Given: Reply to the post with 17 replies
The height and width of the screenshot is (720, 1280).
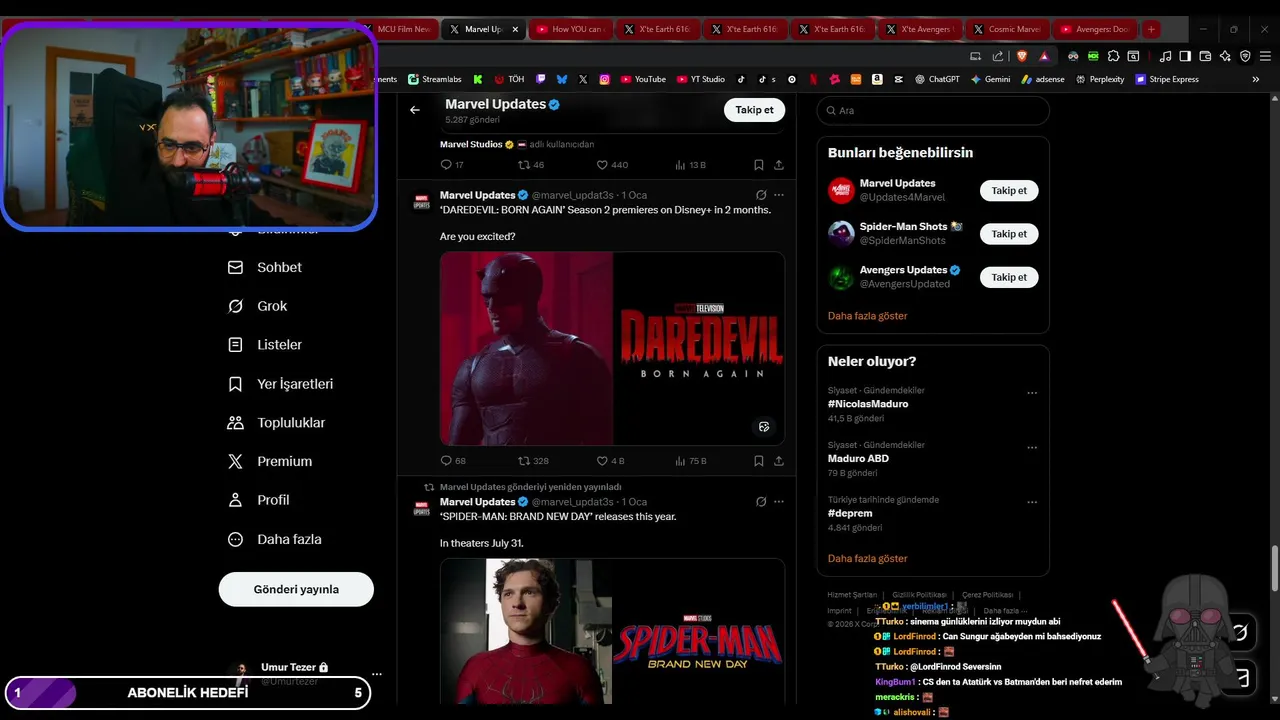Looking at the screenshot, I should coord(452,165).
